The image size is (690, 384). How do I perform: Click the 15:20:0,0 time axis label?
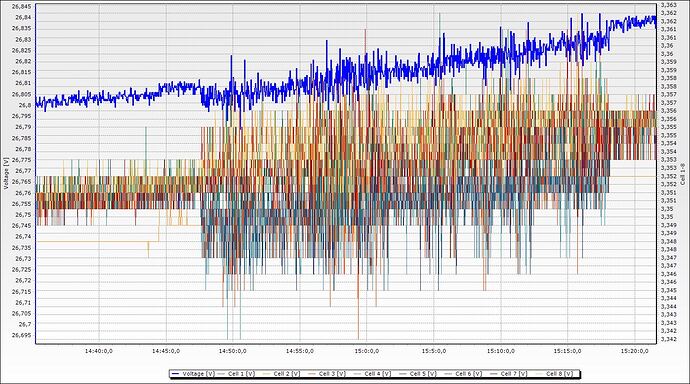pos(635,351)
